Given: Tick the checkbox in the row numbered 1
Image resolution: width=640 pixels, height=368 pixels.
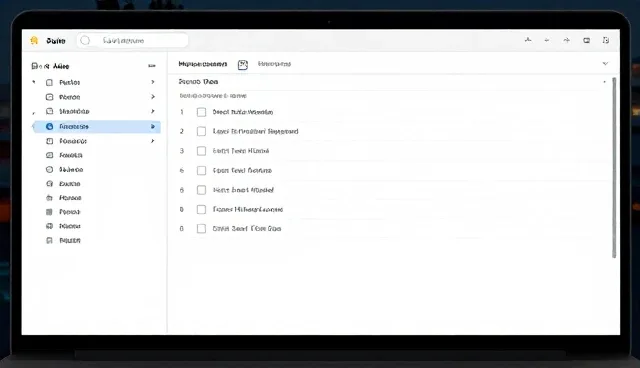Looking at the screenshot, I should pyautogui.click(x=201, y=112).
